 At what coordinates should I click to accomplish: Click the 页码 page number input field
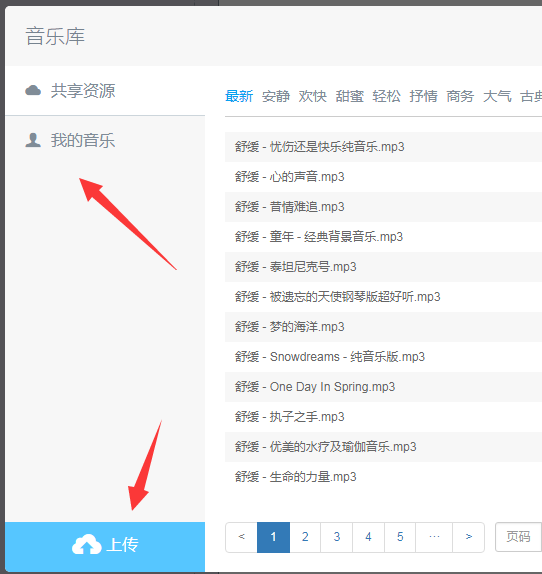point(519,537)
